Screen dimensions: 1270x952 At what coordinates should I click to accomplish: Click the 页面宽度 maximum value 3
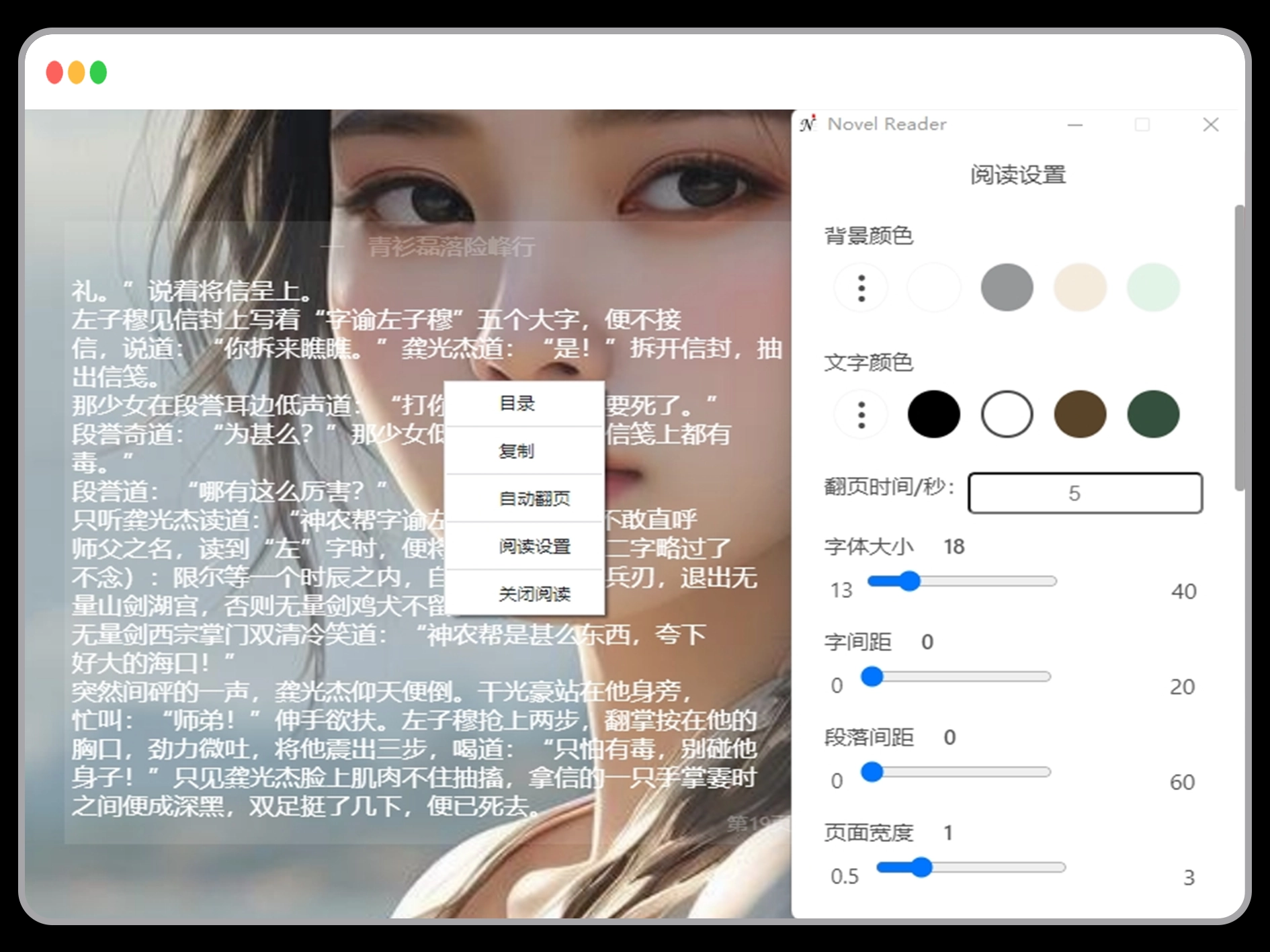1189,877
